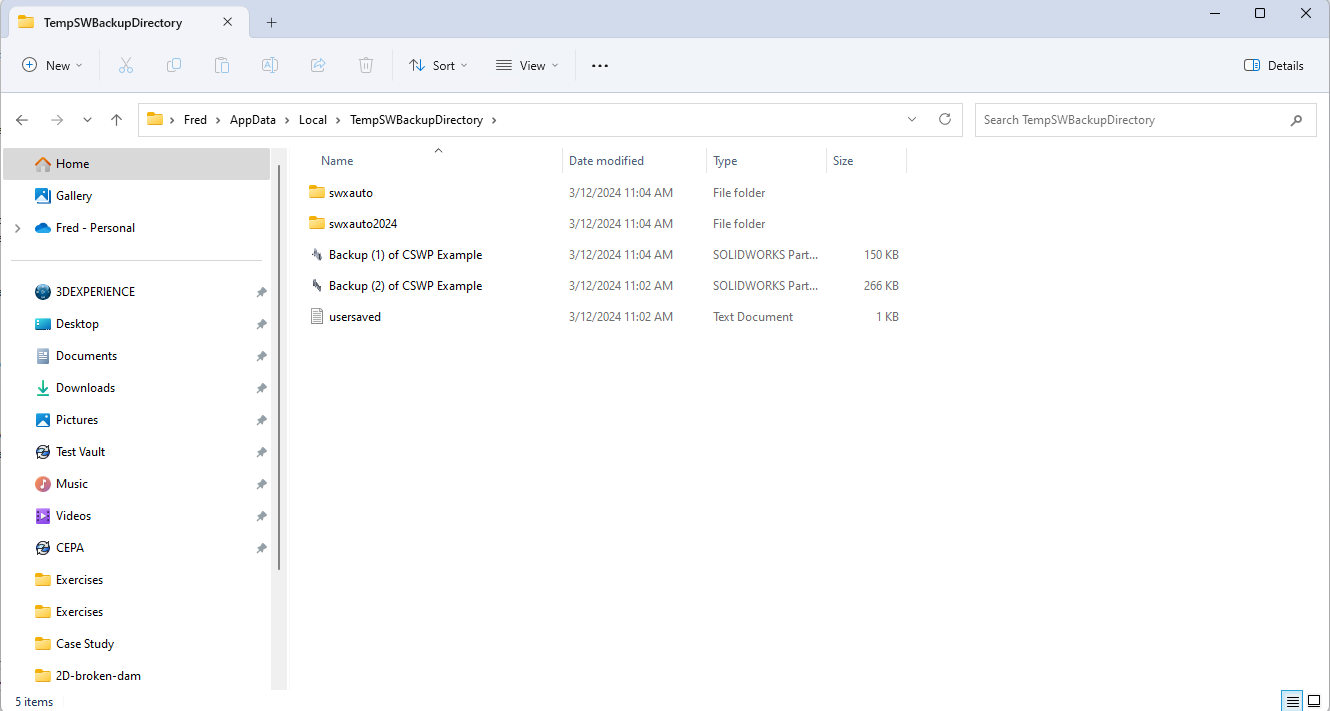This screenshot has width=1330, height=711.
Task: Click the Cut scissors icon in toolbar
Action: (x=126, y=65)
